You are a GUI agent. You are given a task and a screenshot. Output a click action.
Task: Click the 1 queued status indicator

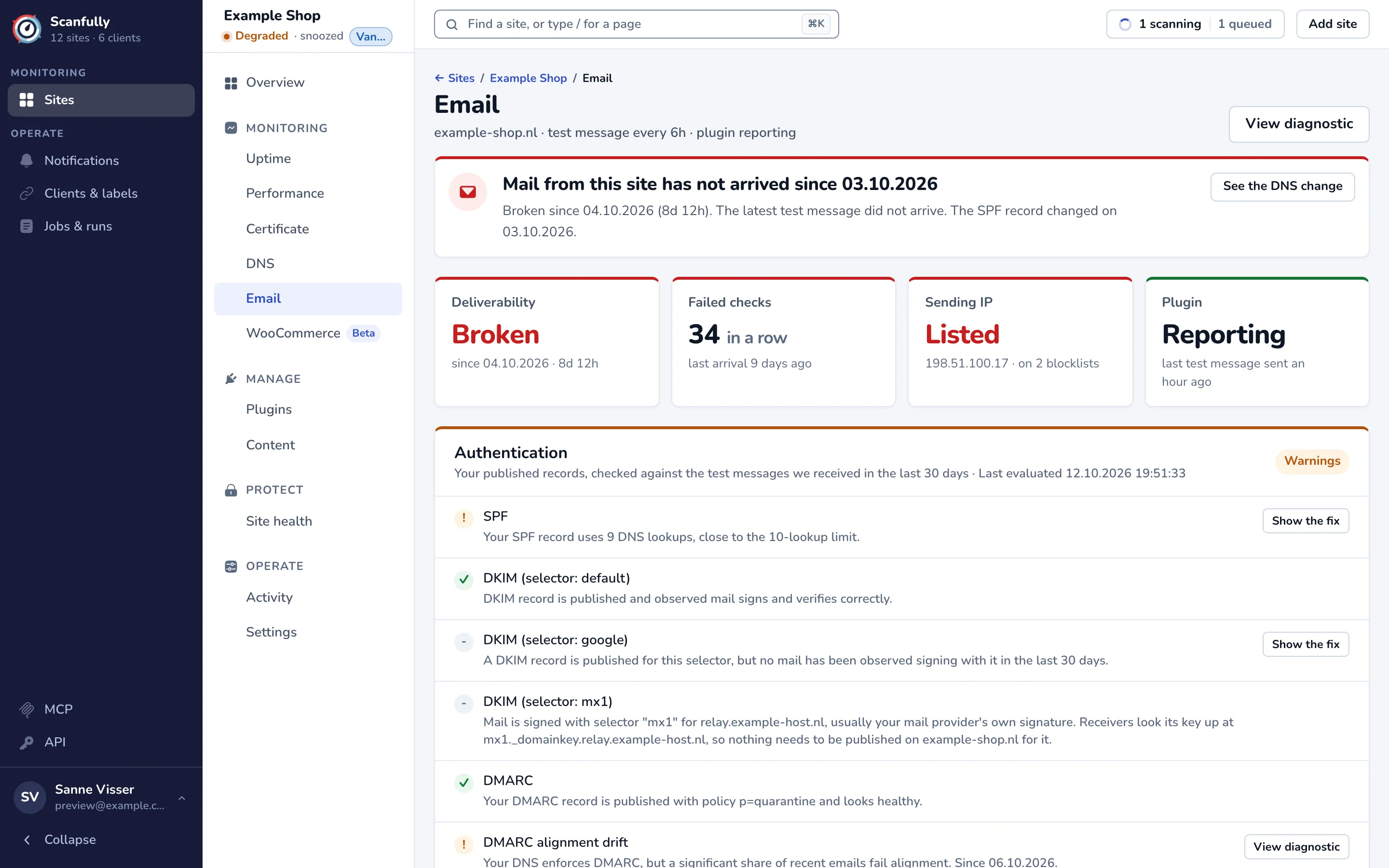pyautogui.click(x=1244, y=24)
